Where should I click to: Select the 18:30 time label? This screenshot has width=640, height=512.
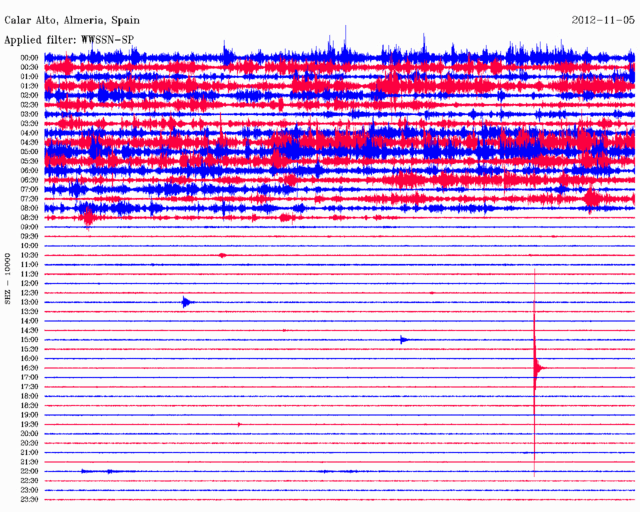29,405
